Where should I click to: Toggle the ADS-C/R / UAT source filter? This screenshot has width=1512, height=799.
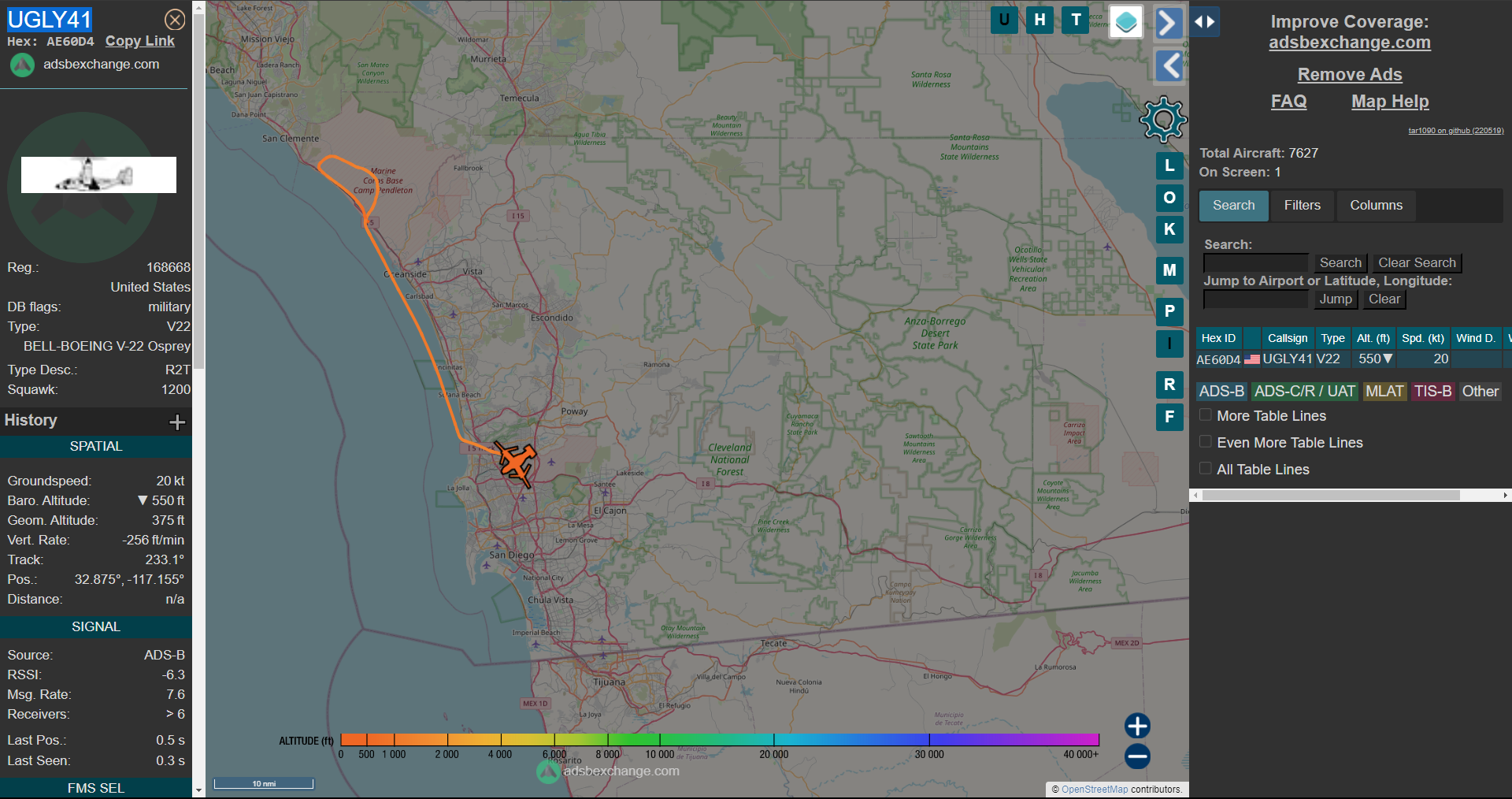(1305, 392)
